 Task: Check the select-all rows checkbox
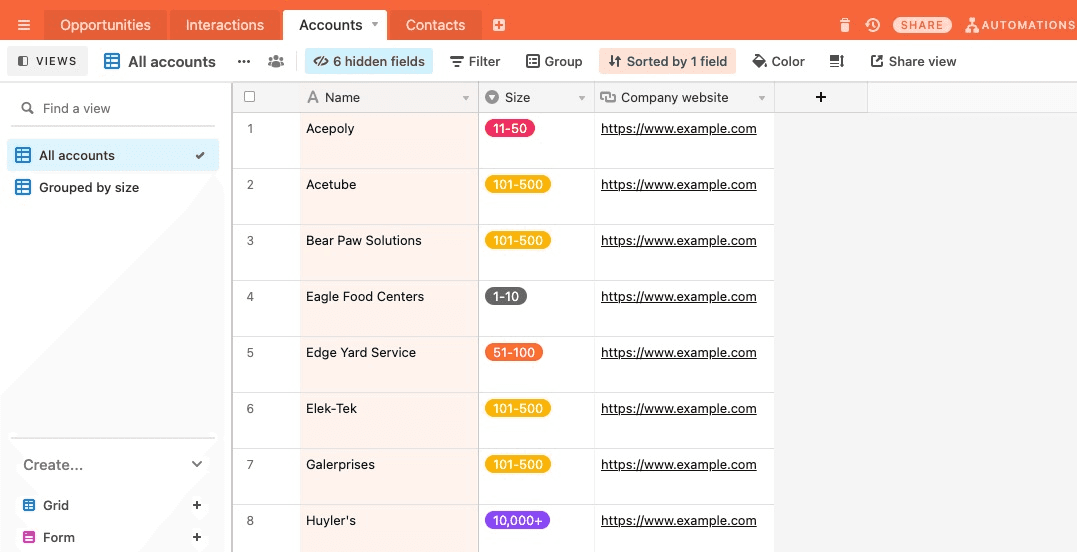pyautogui.click(x=249, y=97)
